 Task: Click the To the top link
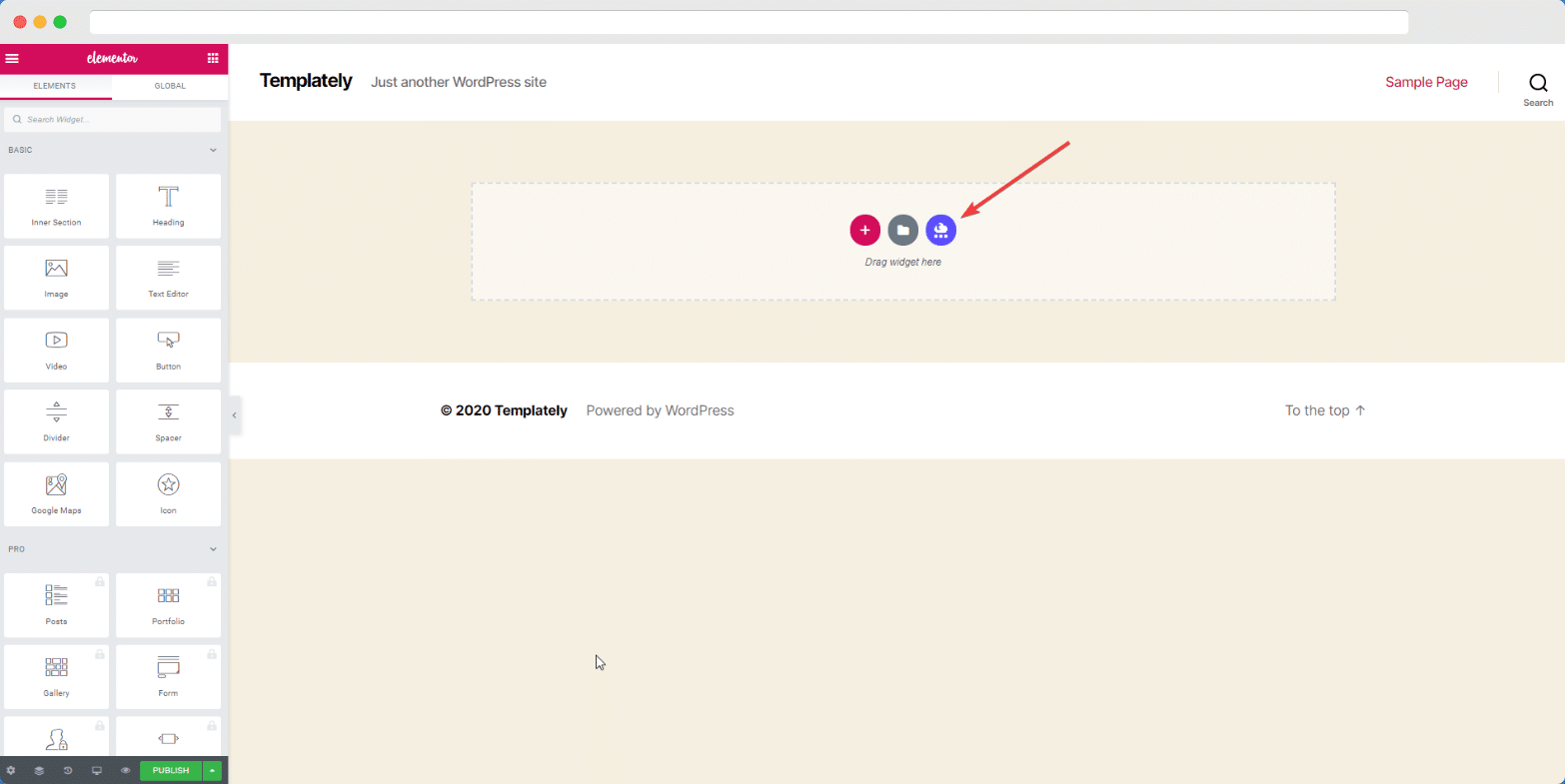pyautogui.click(x=1325, y=410)
